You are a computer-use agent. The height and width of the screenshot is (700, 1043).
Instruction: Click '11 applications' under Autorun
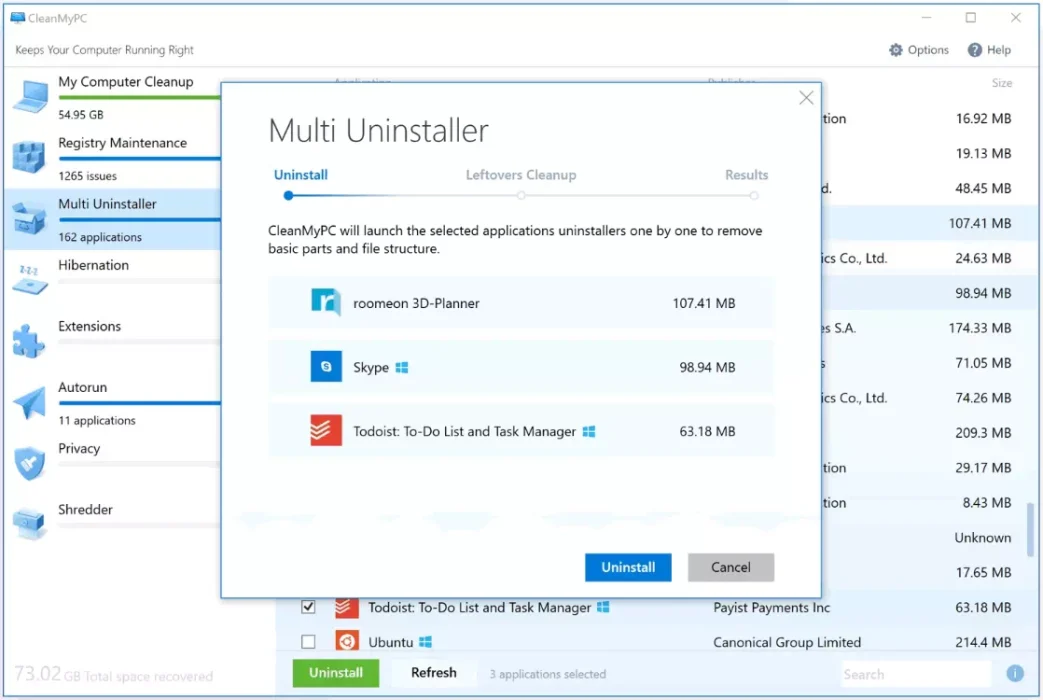tap(96, 421)
